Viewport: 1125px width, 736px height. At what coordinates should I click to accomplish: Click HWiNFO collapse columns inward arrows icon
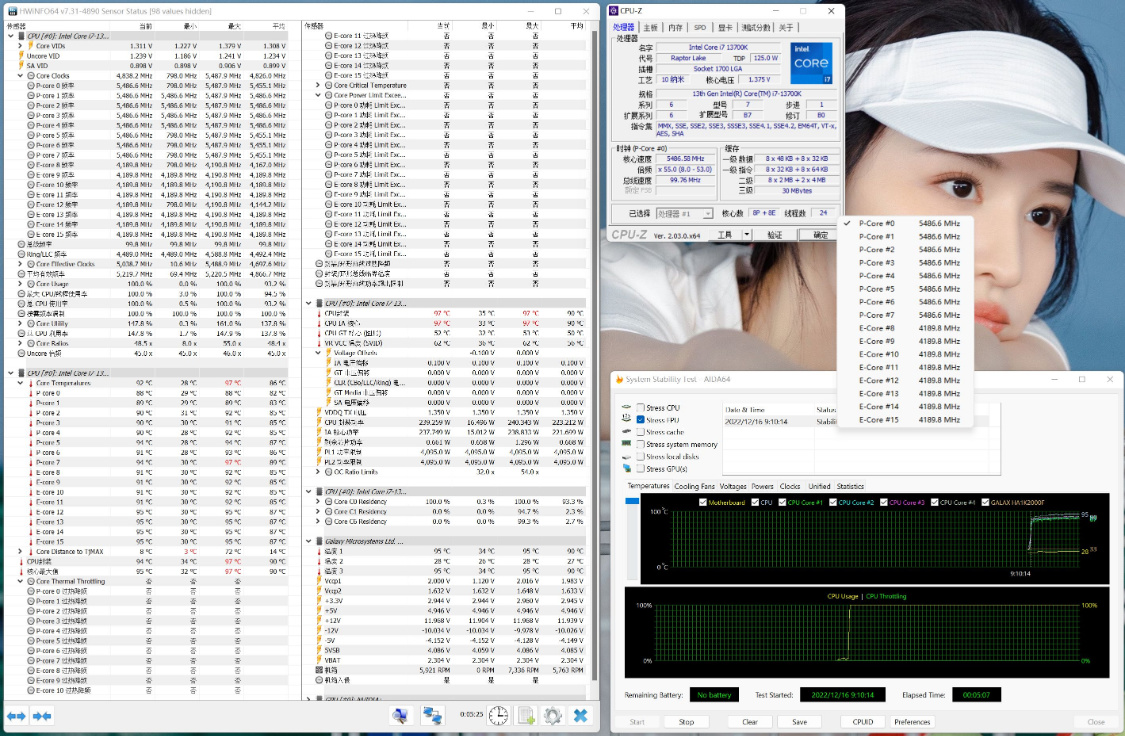42,716
